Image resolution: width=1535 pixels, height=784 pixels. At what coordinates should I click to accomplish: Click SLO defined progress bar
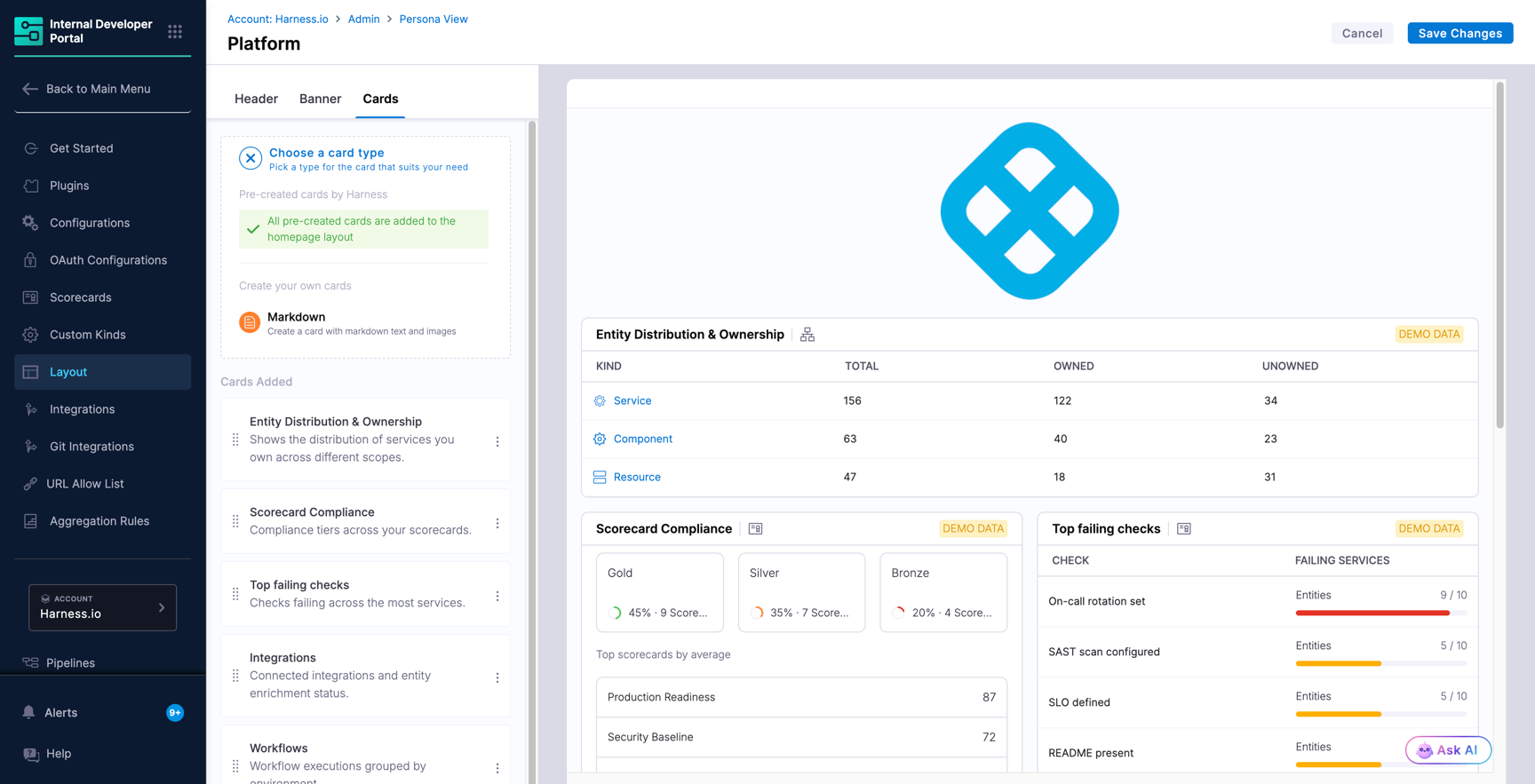(1381, 714)
